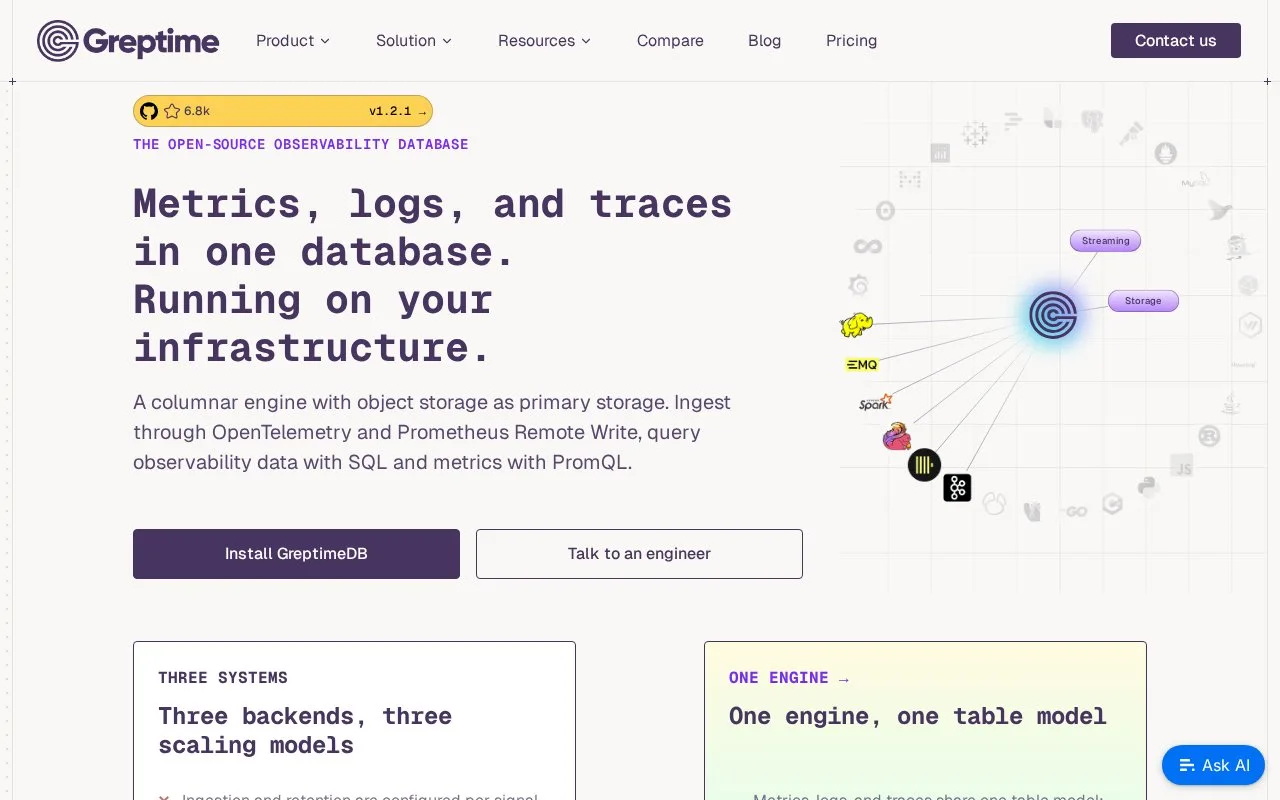Click the Contact us button
Screen dimensions: 1280x800
pos(1176,41)
